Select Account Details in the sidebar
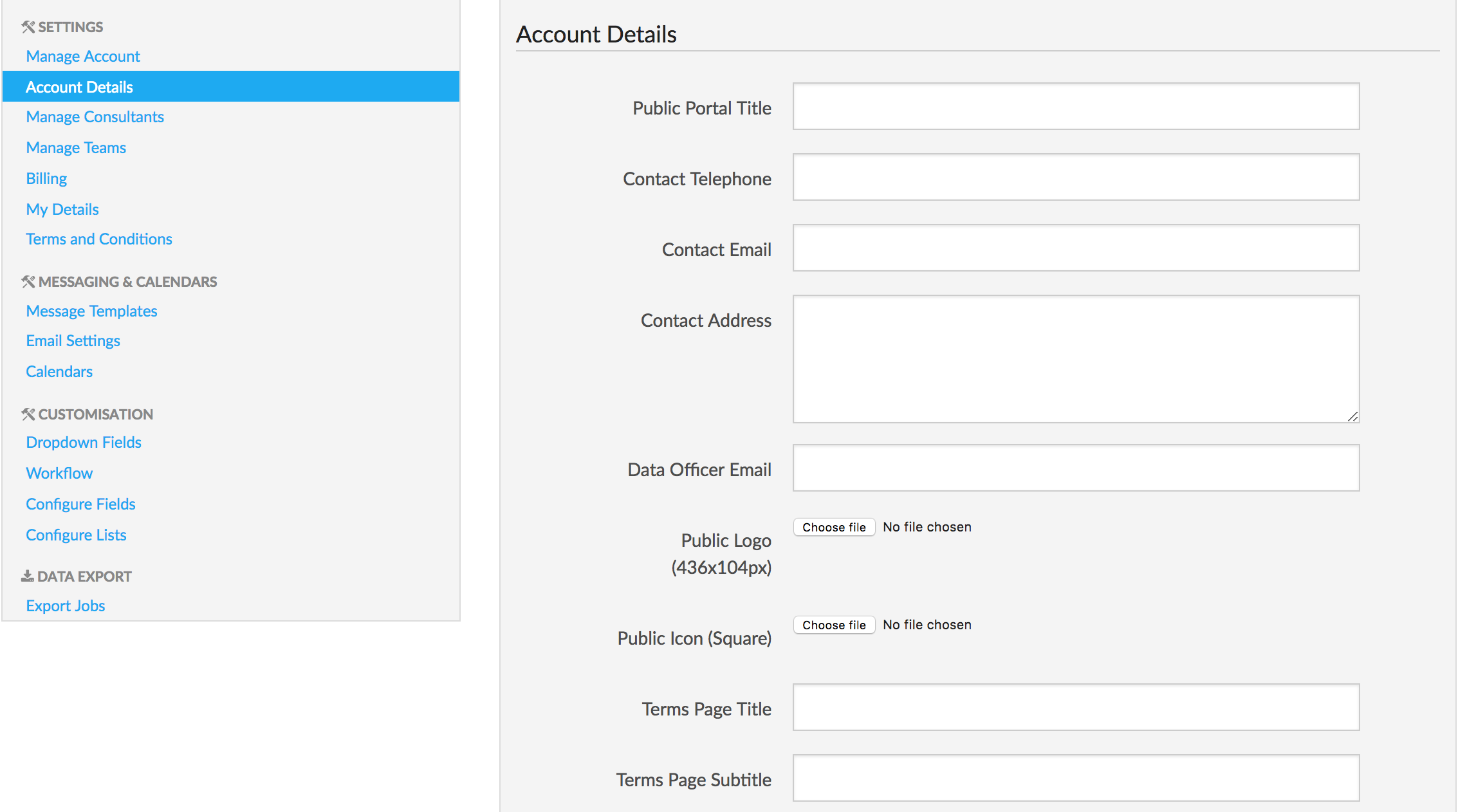This screenshot has width=1467, height=812. coord(79,87)
